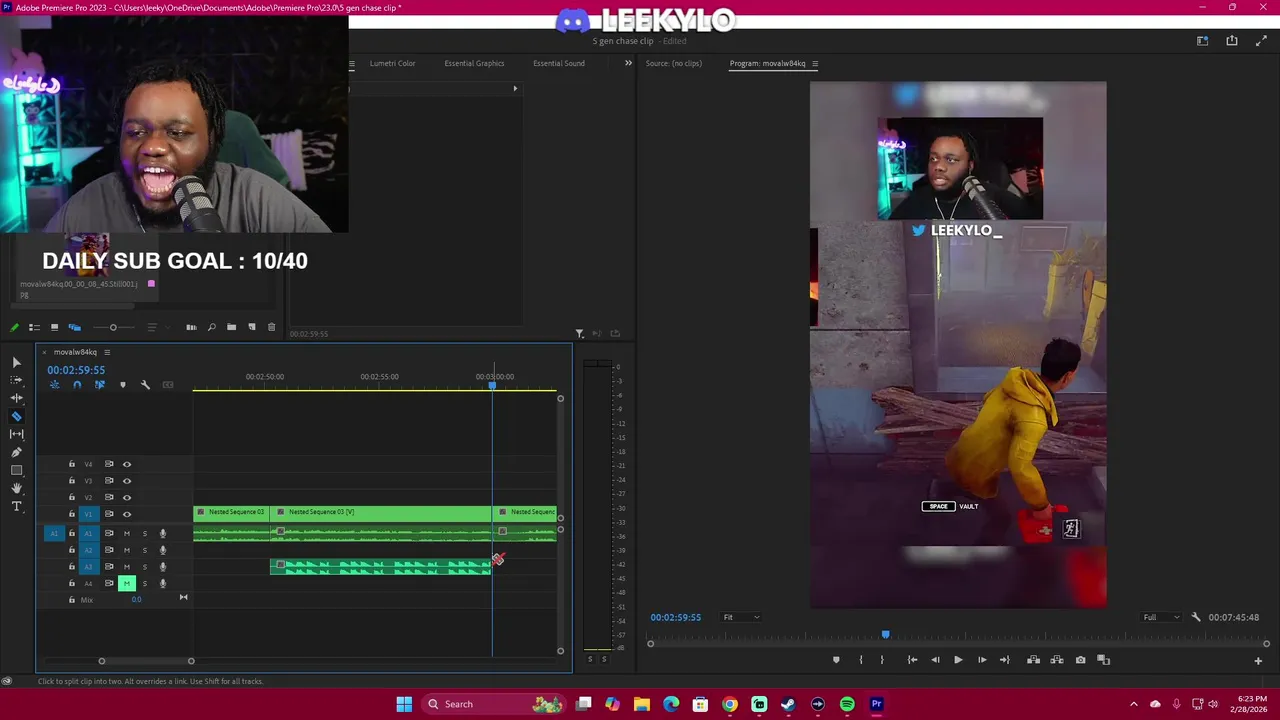Hide track V4 with eye icon
1280x720 pixels.
127,464
